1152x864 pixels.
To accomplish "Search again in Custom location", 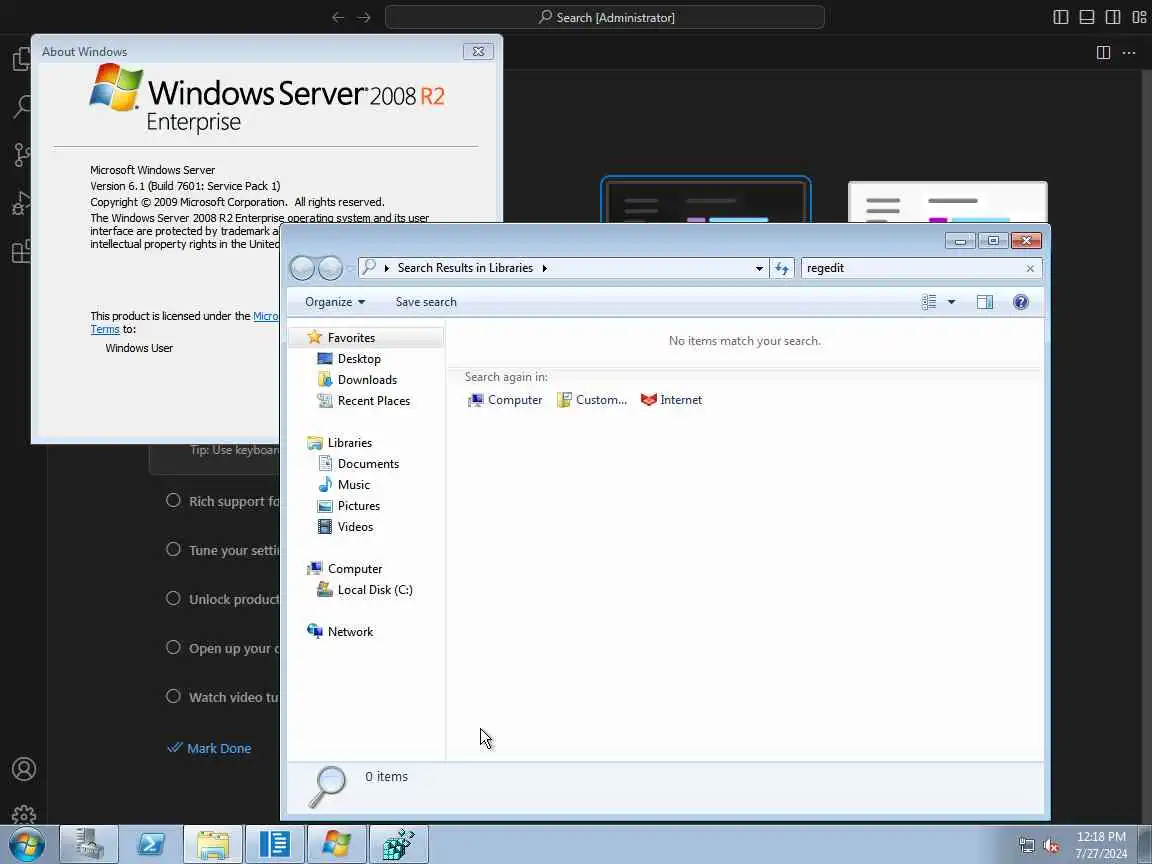I will (592, 400).
